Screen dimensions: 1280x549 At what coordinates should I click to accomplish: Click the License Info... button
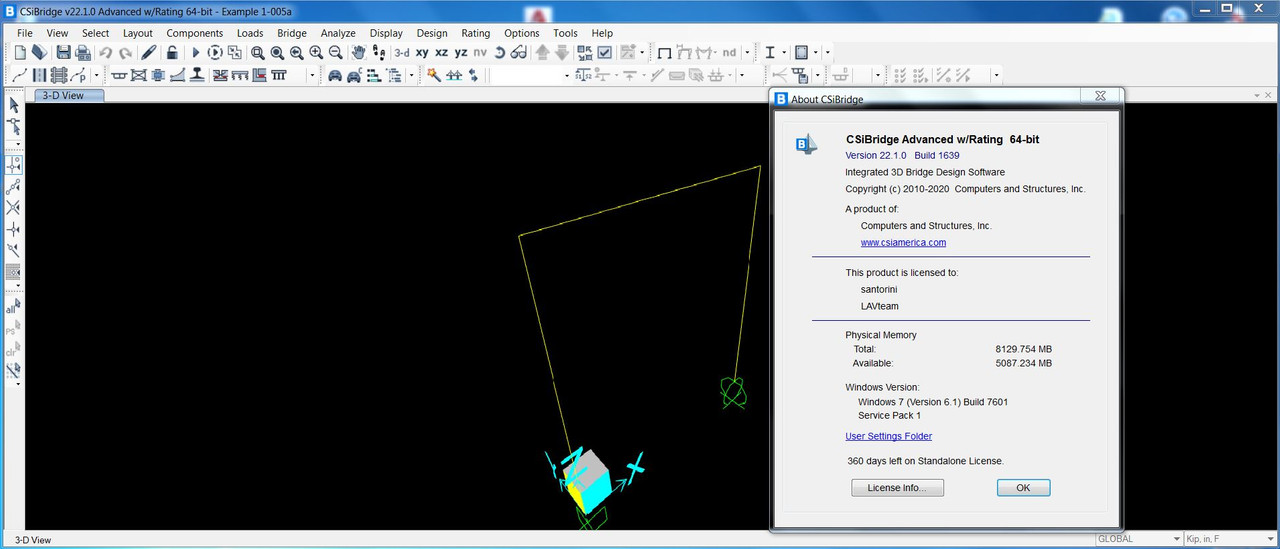(x=898, y=488)
